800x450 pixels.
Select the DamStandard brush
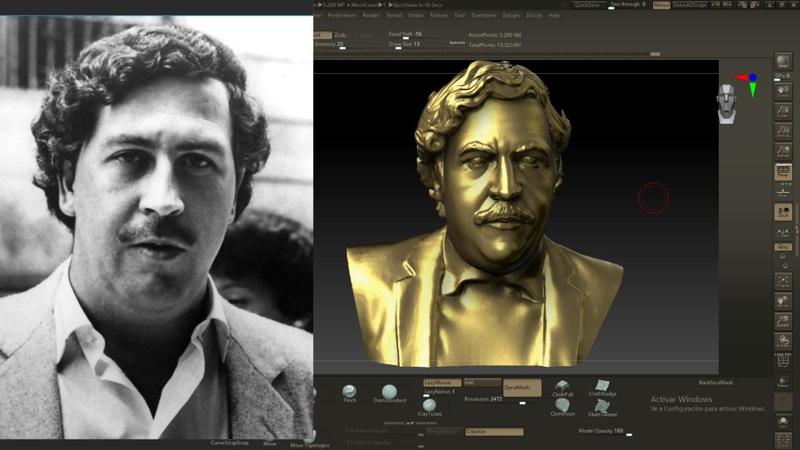point(389,391)
